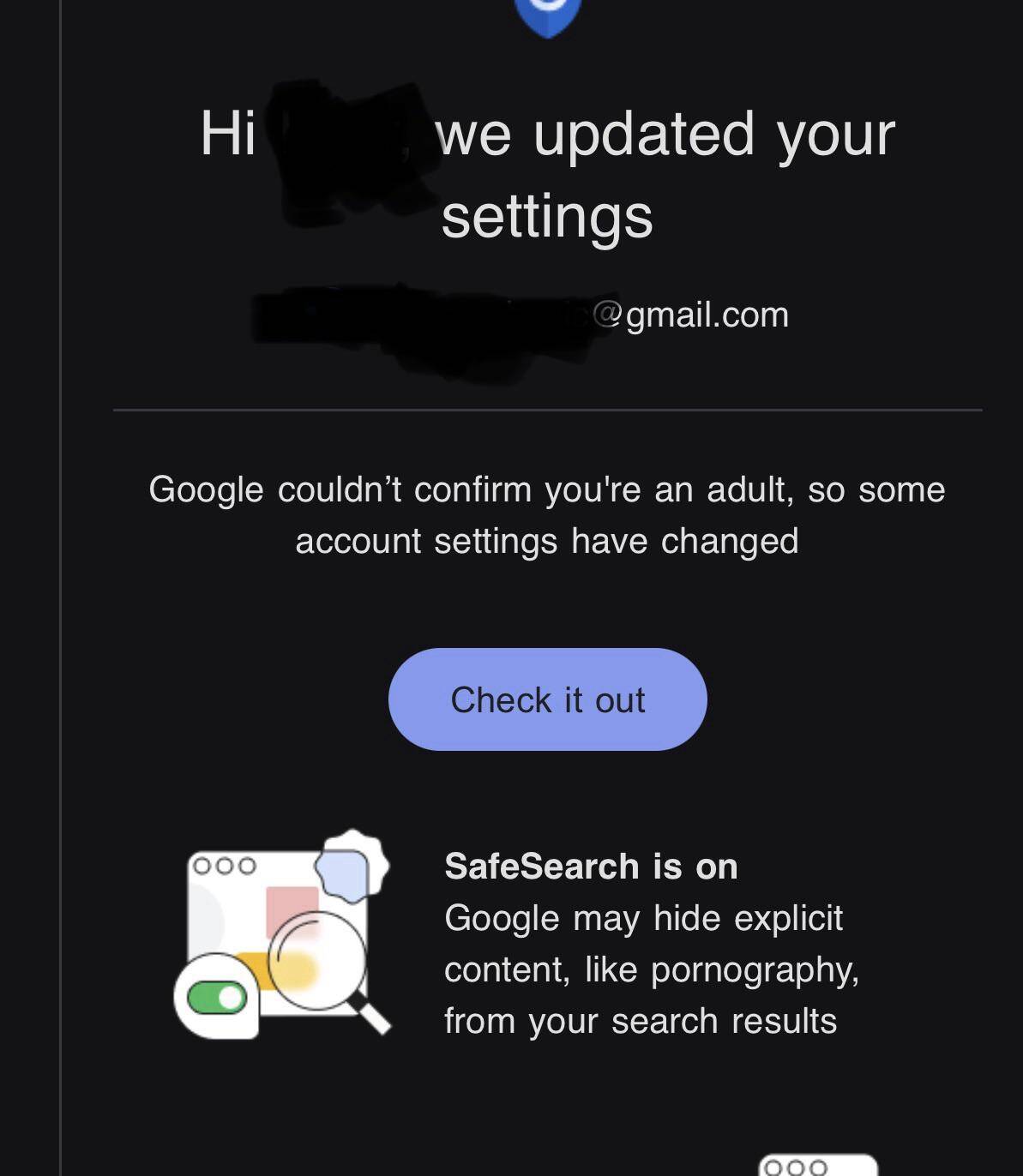This screenshot has height=1176, width=1023.
Task: Click the magnifying glass handle
Action: pyautogui.click(x=374, y=1017)
